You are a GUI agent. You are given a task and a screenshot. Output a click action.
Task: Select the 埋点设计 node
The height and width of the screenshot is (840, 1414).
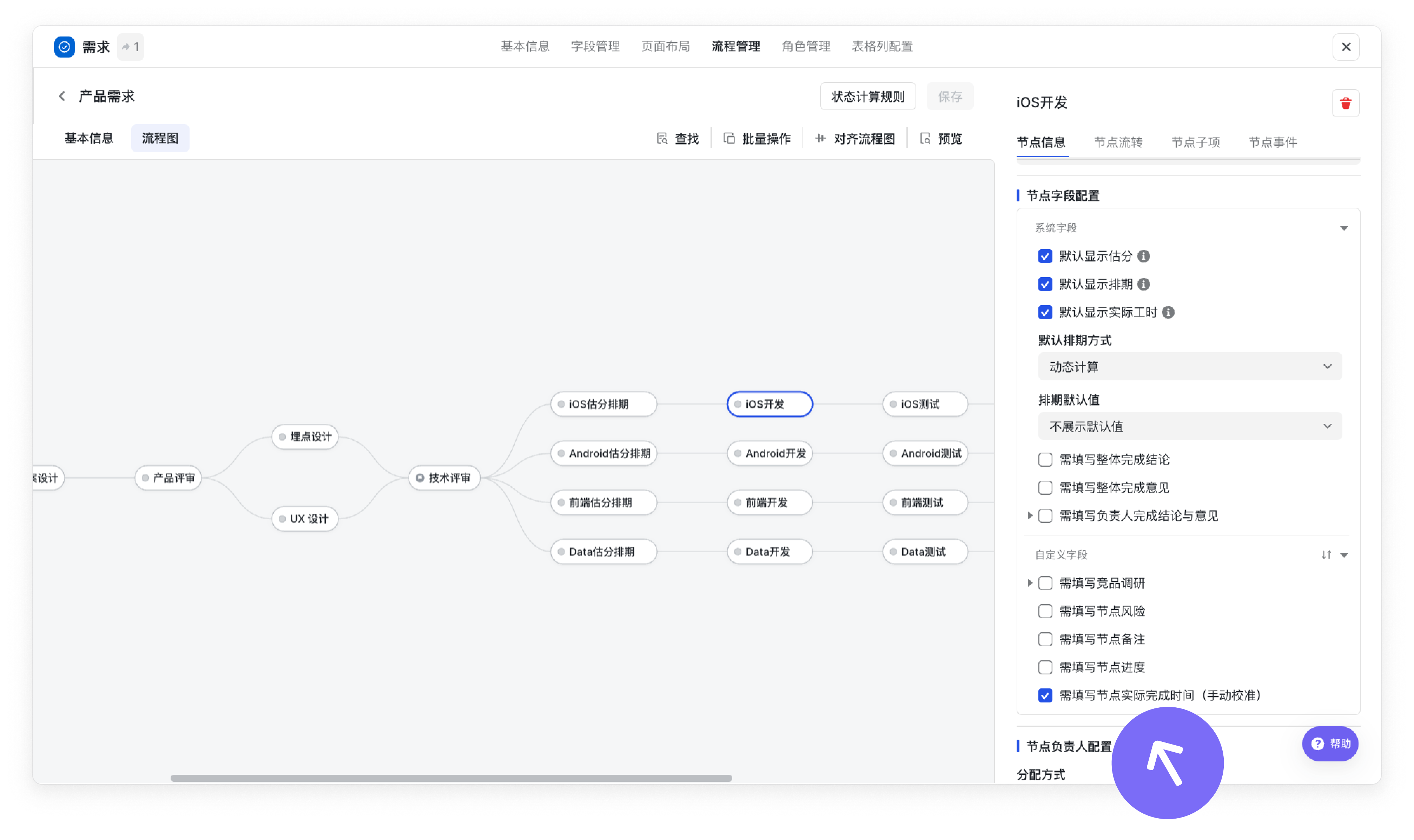coord(305,436)
